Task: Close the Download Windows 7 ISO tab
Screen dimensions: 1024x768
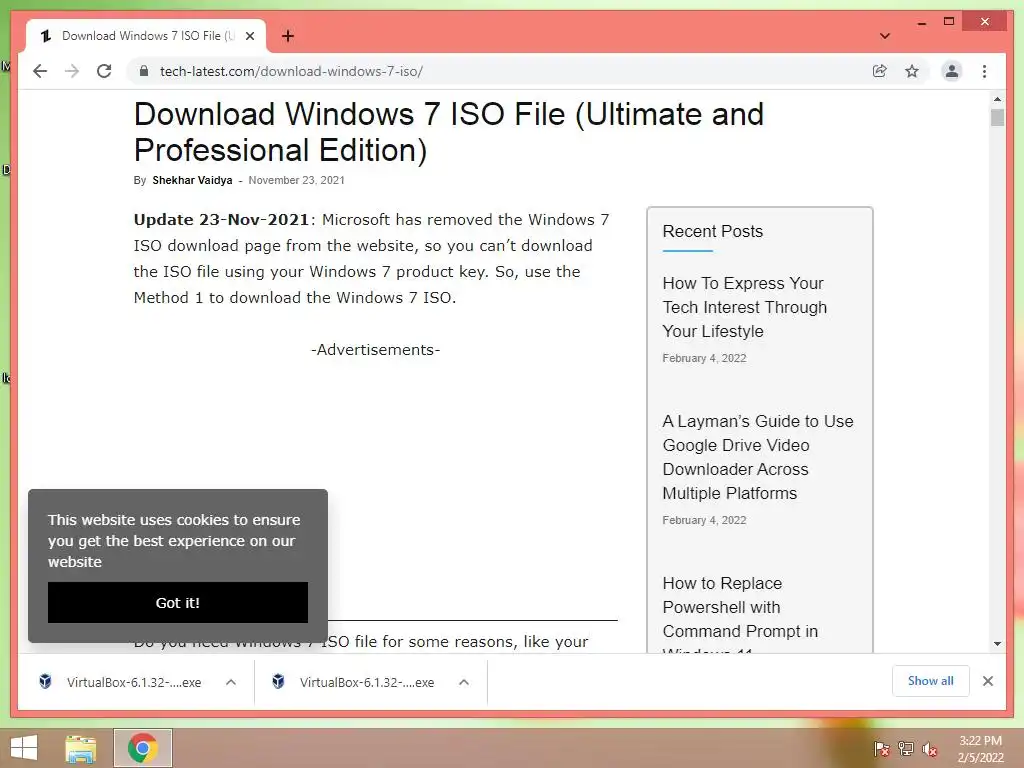Action: pos(249,36)
